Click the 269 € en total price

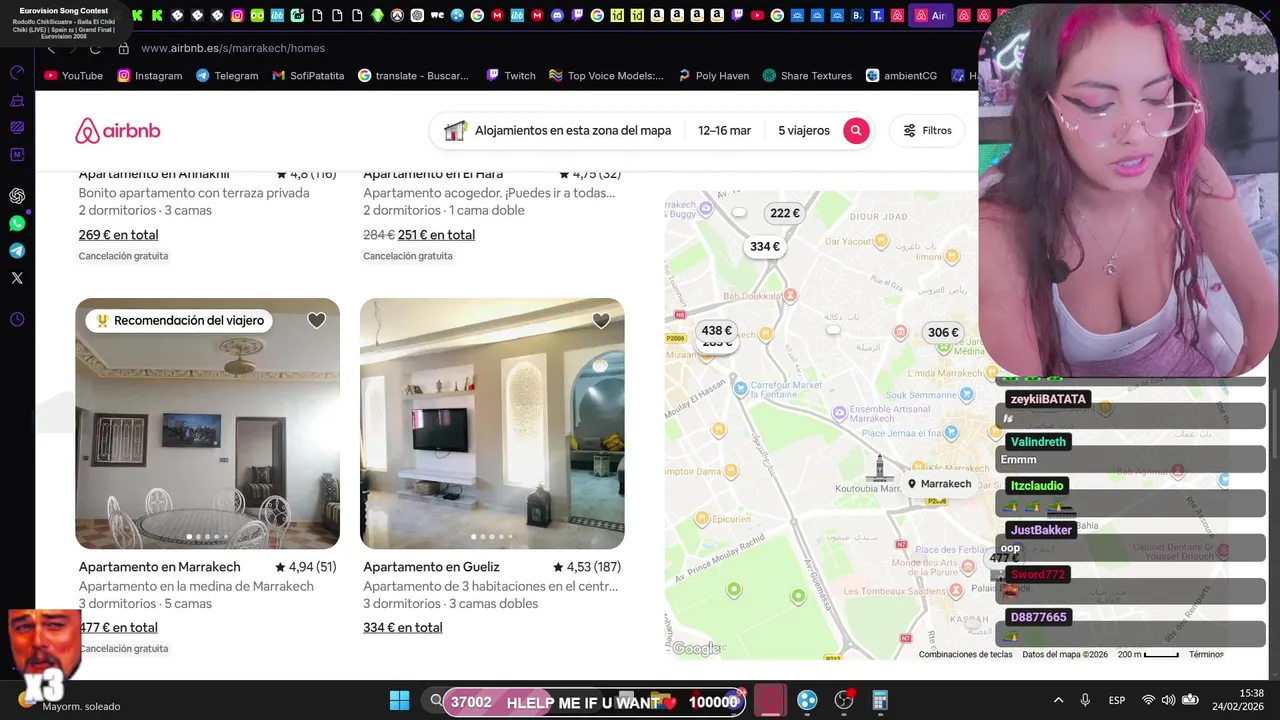(x=118, y=235)
